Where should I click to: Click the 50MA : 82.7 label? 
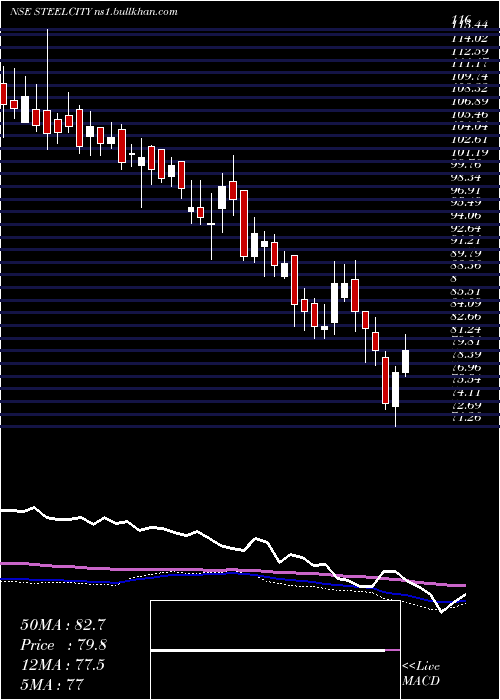pos(63,625)
